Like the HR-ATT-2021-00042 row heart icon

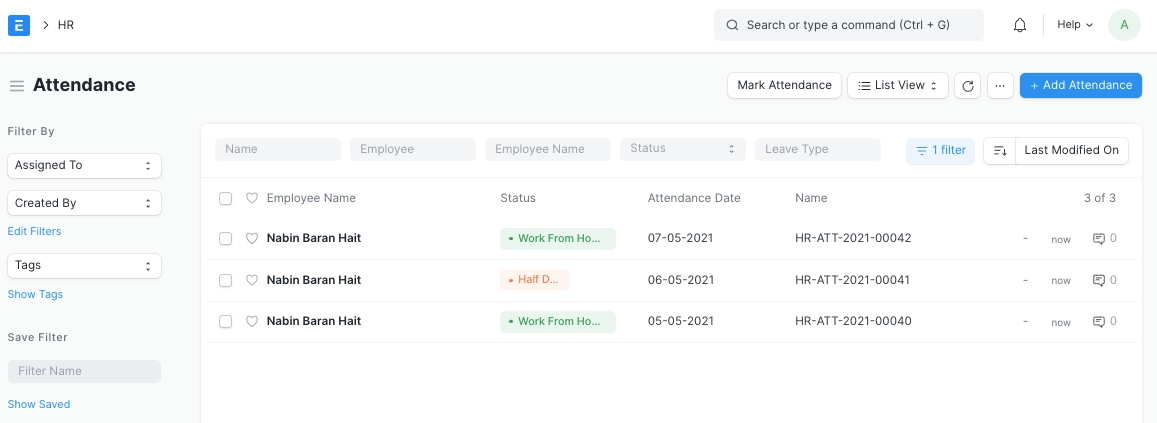pos(252,239)
